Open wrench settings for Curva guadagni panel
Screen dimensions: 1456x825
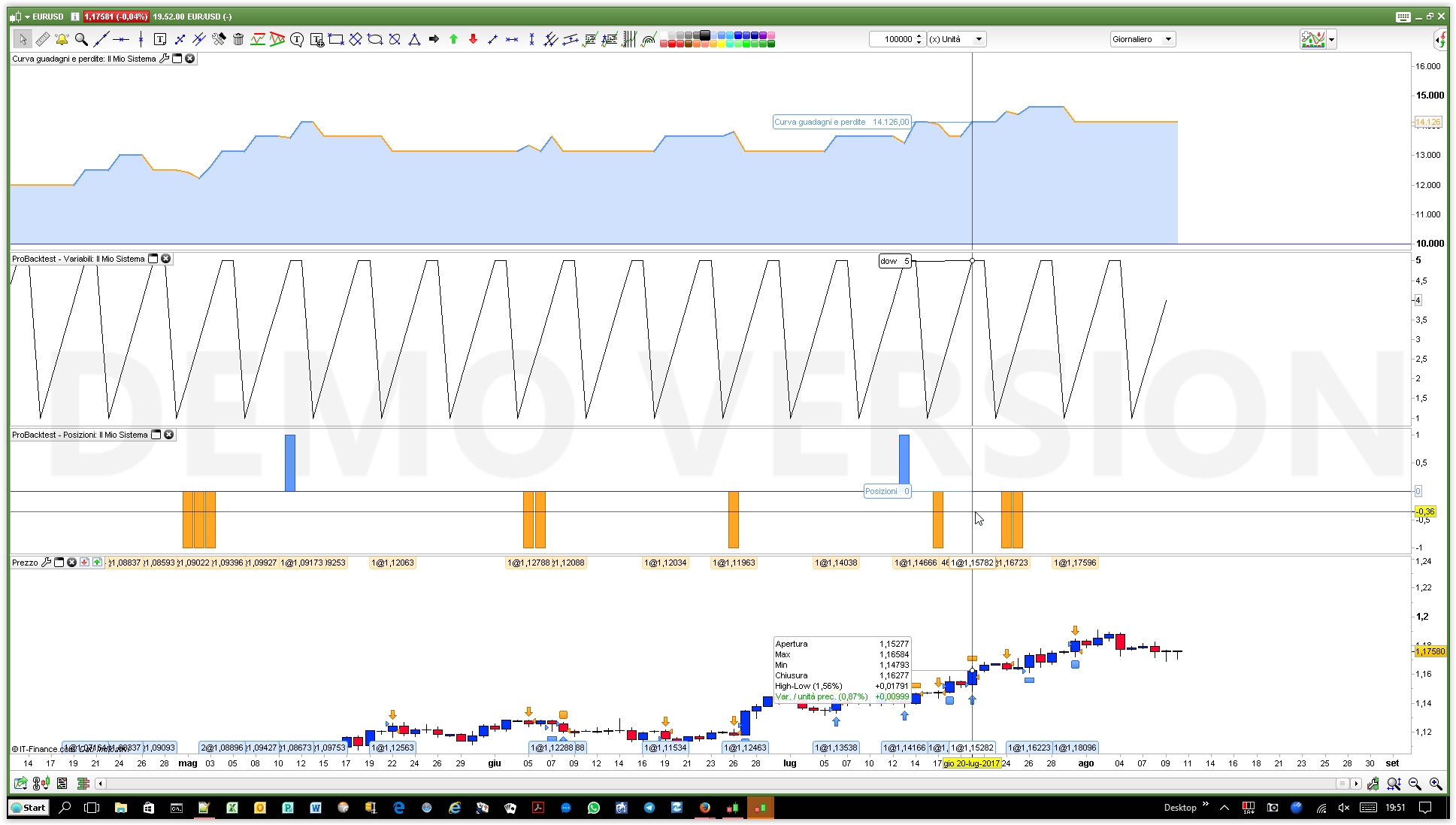click(x=165, y=59)
